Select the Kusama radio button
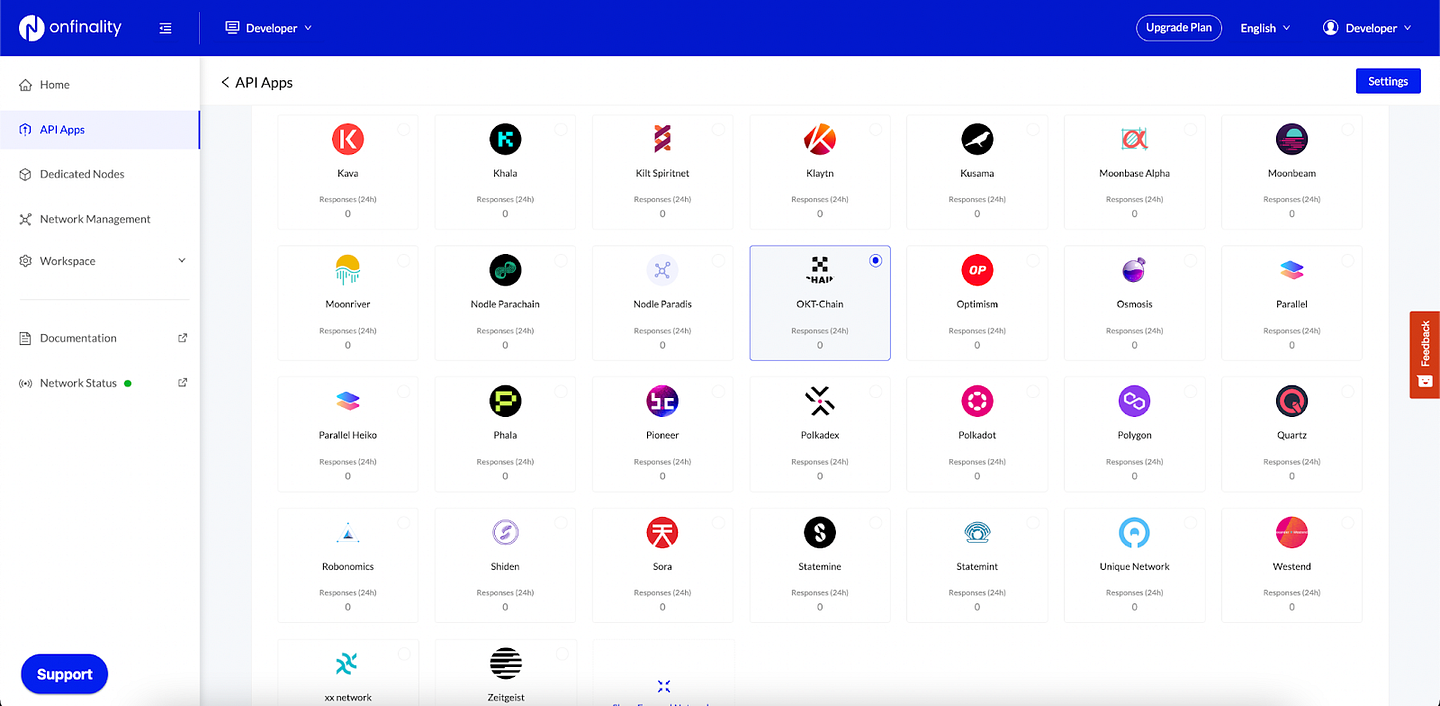 click(1033, 129)
